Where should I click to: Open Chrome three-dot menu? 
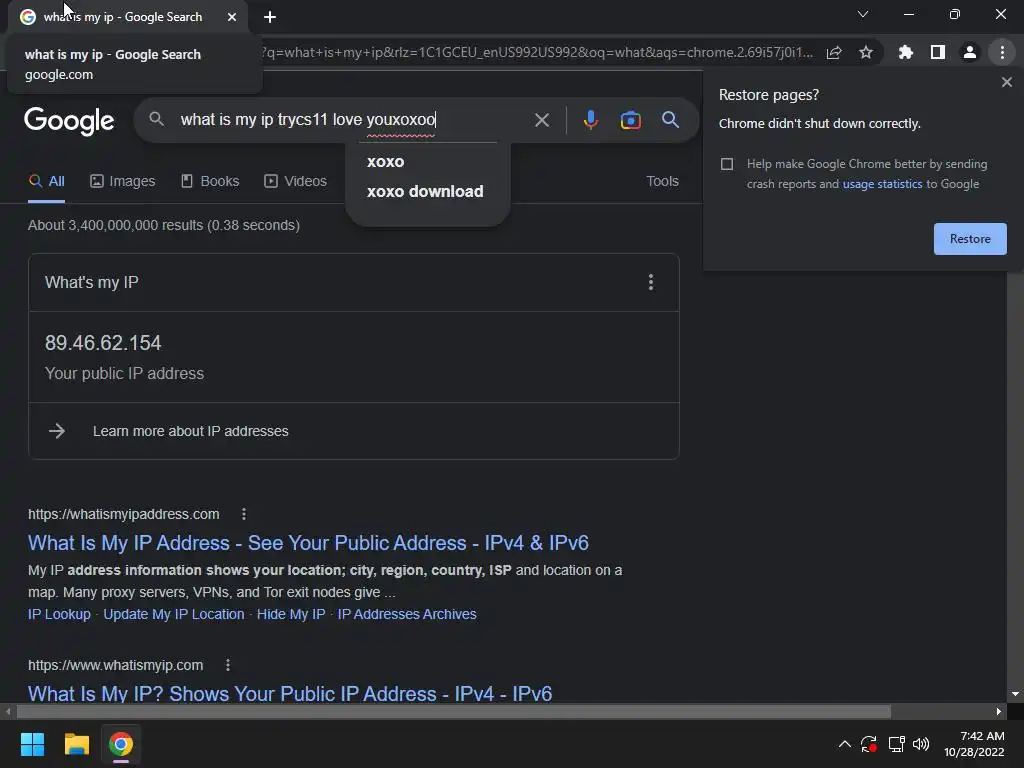click(1002, 52)
